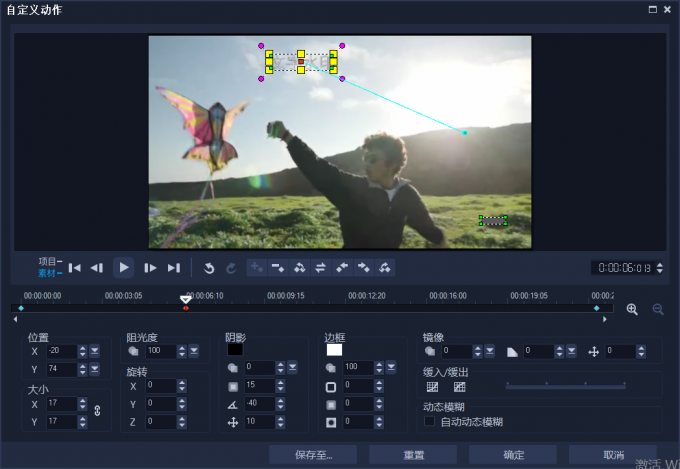Jump to the start of the clip
680x469 pixels.
(x=75, y=268)
